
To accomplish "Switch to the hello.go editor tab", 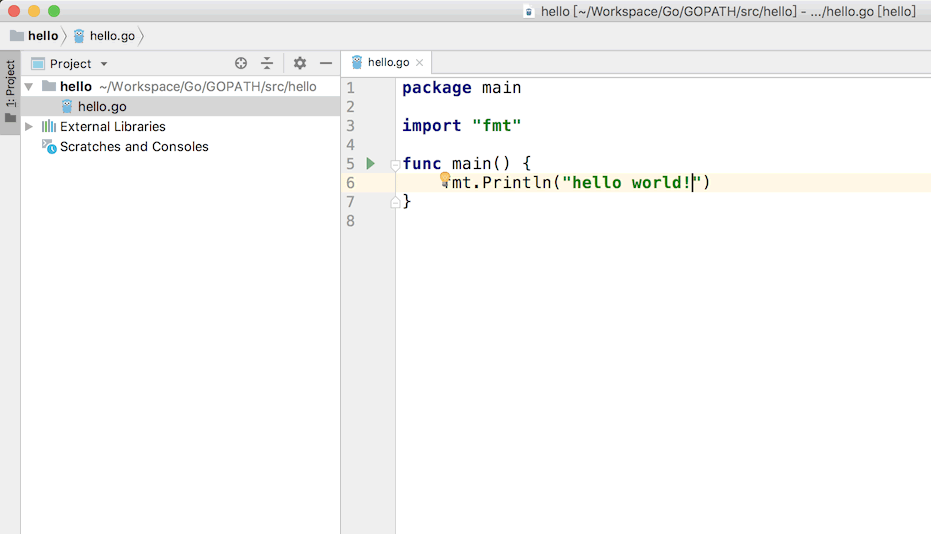I will point(388,62).
